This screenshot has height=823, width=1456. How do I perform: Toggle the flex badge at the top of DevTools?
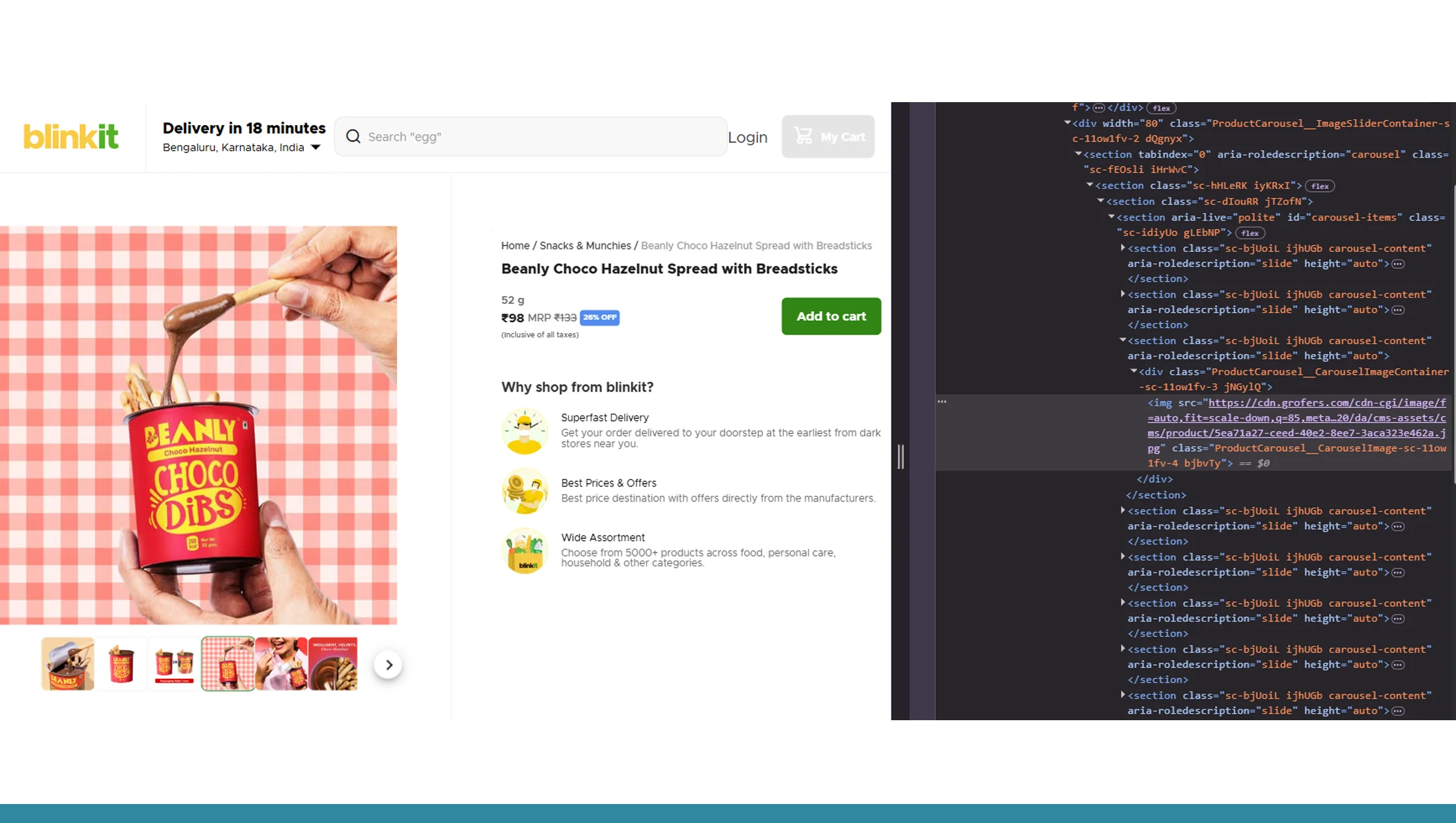click(x=1161, y=108)
